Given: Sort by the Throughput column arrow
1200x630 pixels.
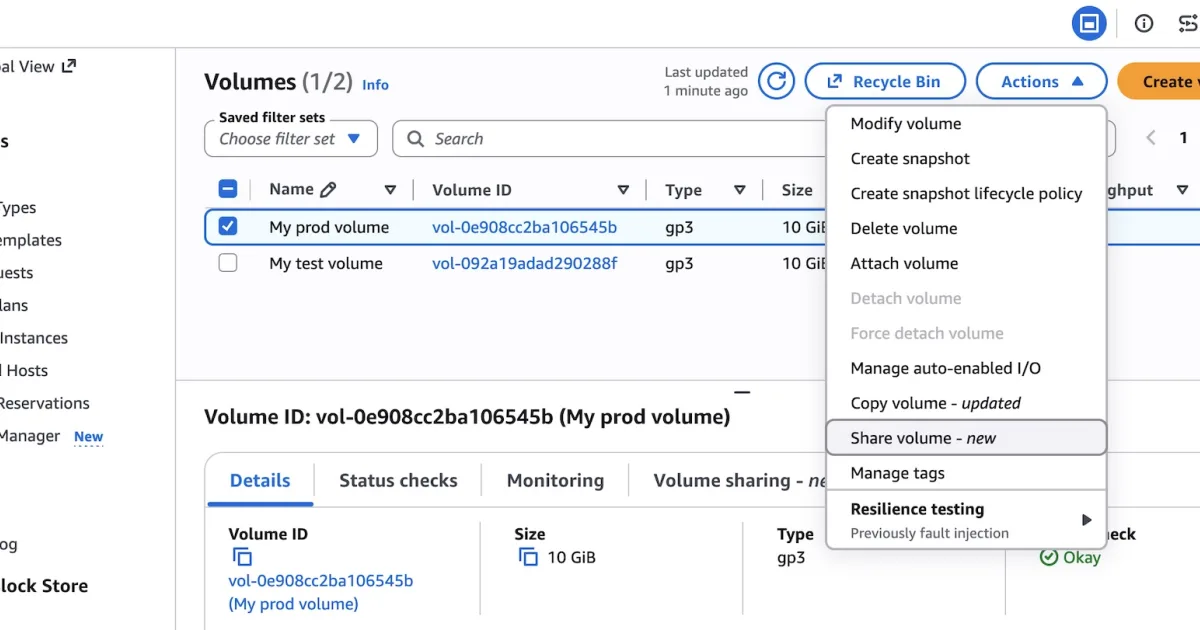Looking at the screenshot, I should coord(1182,190).
